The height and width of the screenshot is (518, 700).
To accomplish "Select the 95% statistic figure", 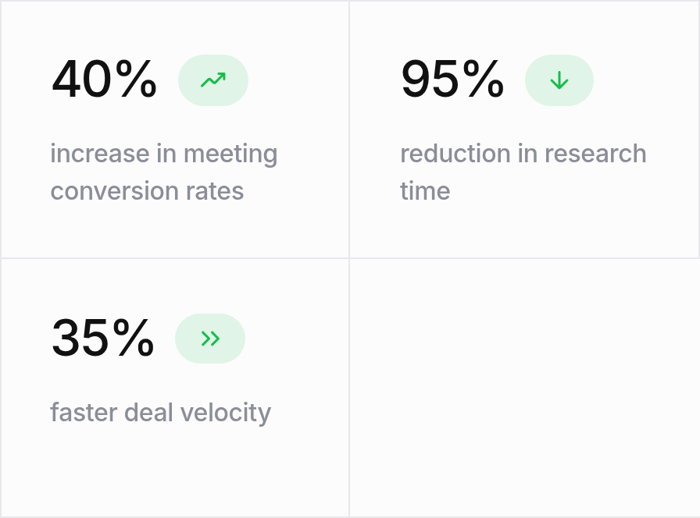I will pos(452,80).
